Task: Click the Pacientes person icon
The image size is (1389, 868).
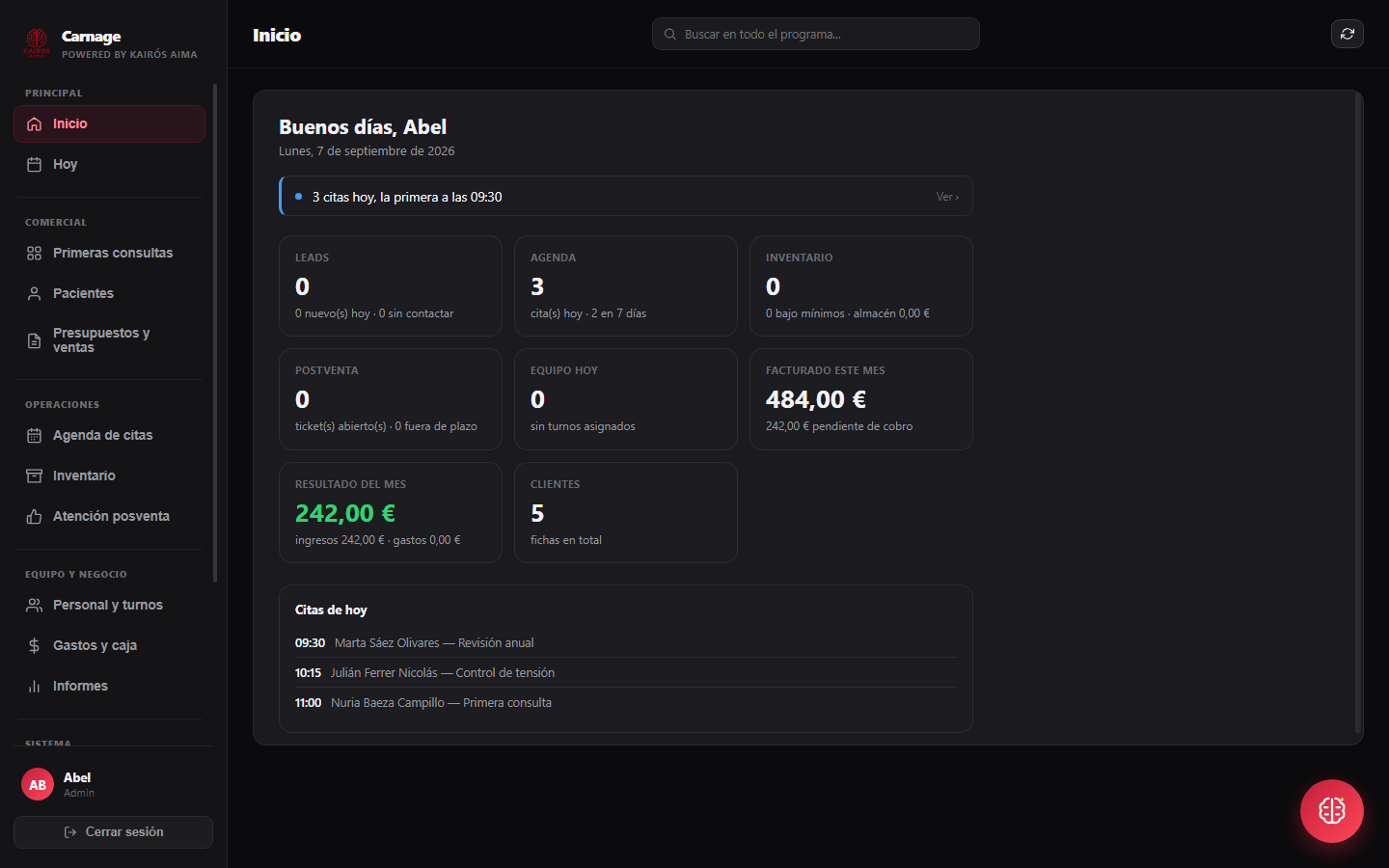Action: (x=35, y=294)
